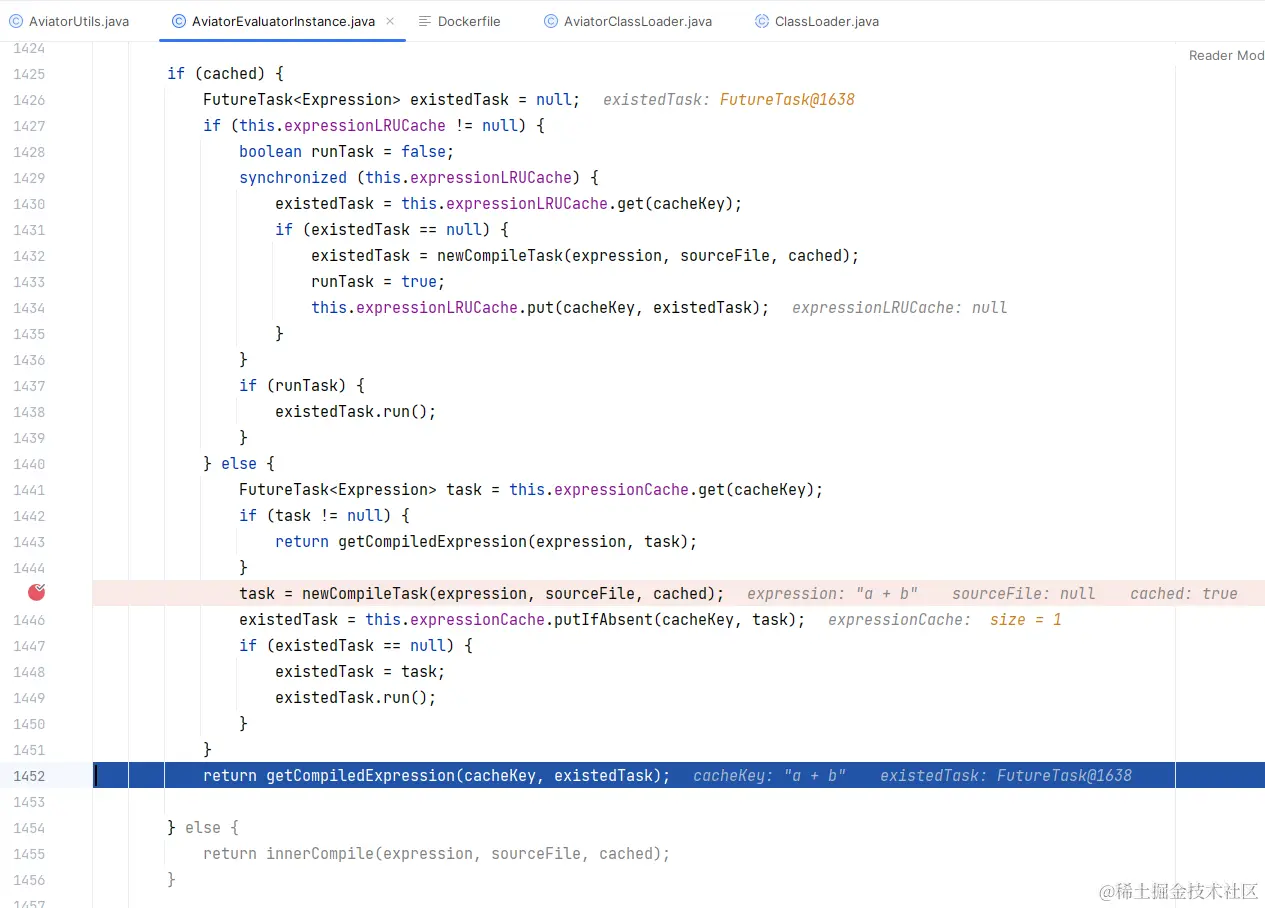
Task: Click line number 1455 in gutter
Action: (x=29, y=854)
